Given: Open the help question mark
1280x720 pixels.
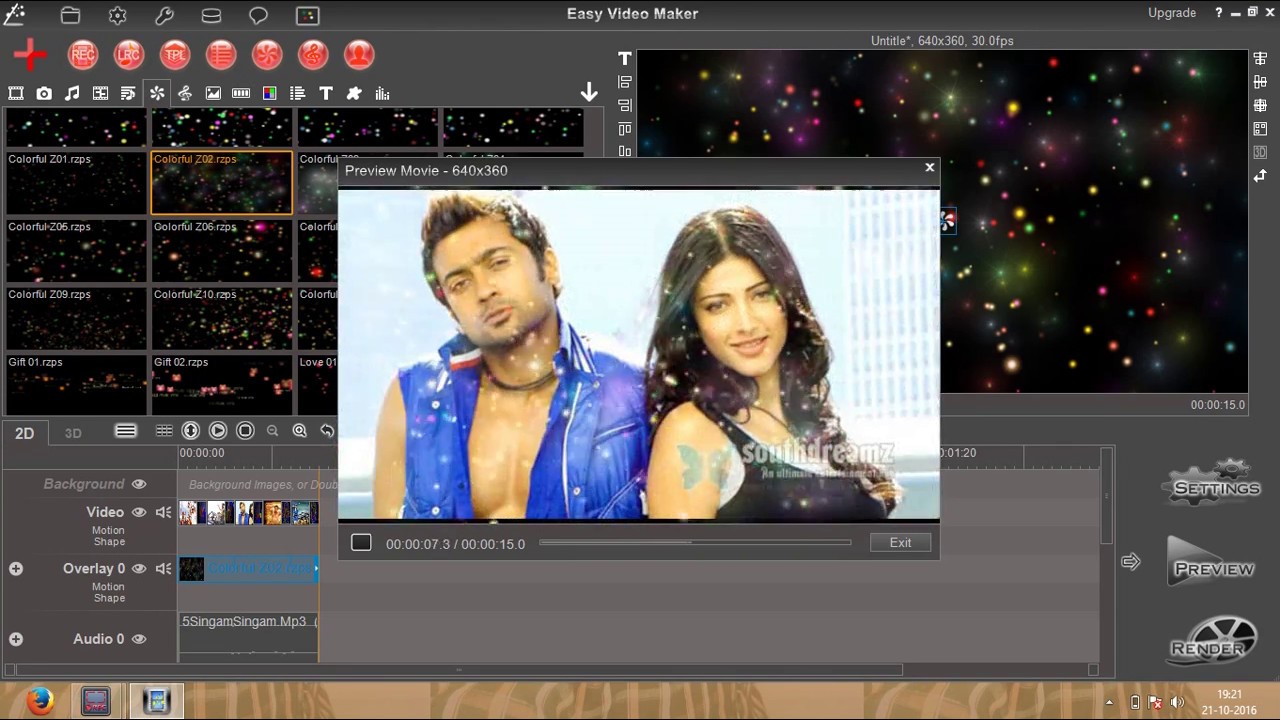Looking at the screenshot, I should (x=1219, y=13).
